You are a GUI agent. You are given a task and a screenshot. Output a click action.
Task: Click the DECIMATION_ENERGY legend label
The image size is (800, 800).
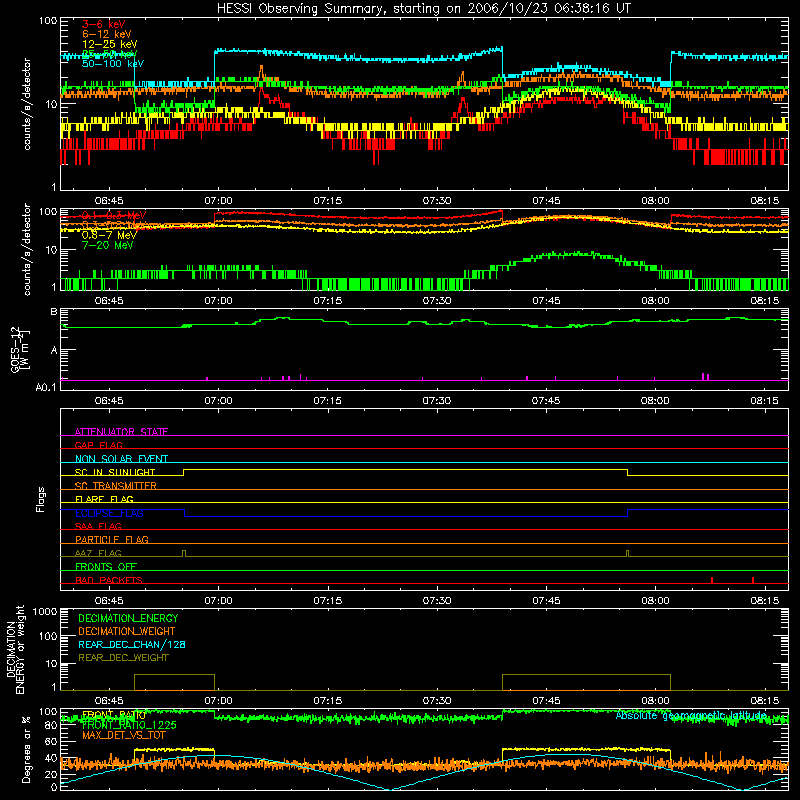coord(128,618)
